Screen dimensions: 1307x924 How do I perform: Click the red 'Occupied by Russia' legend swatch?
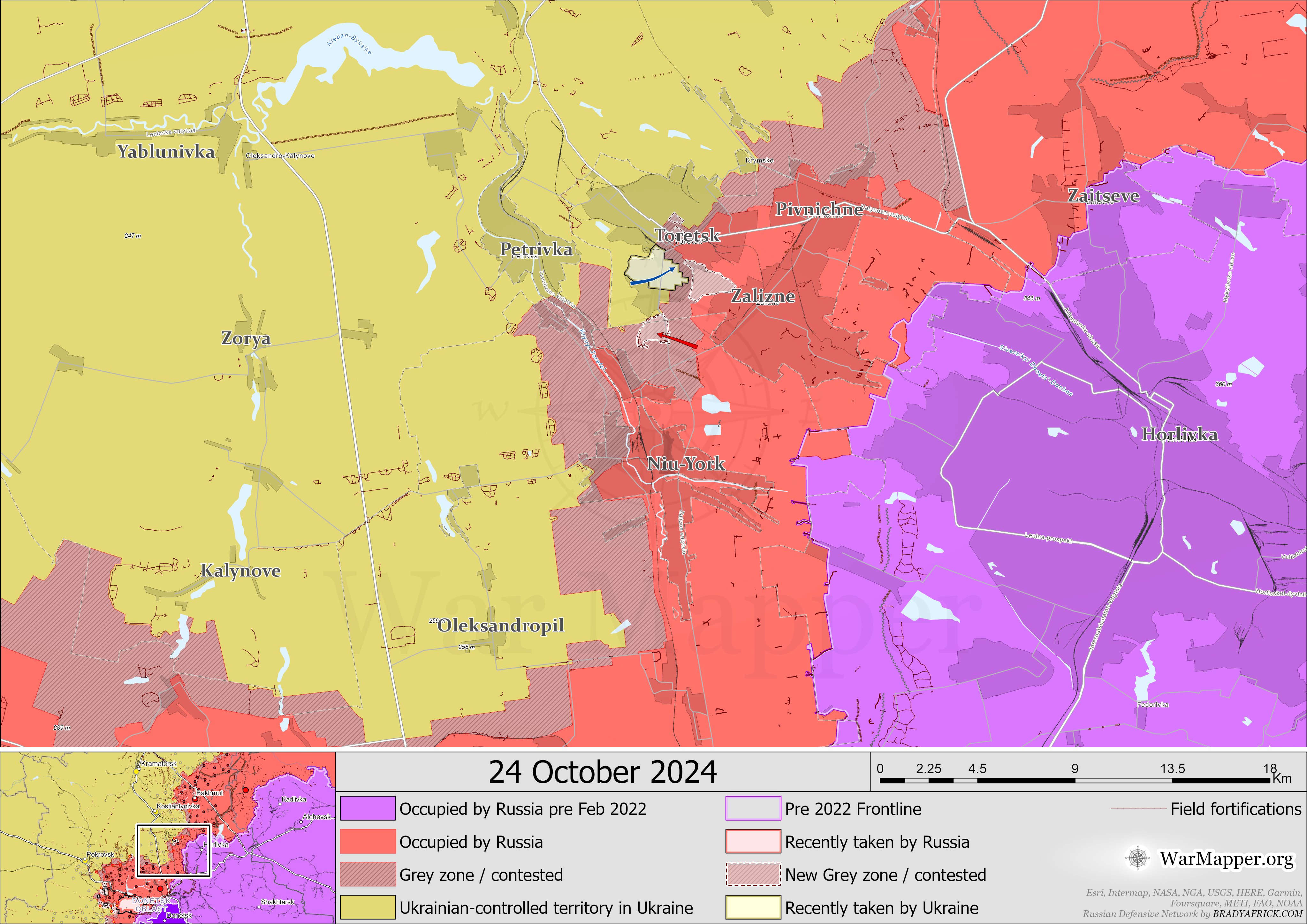click(x=368, y=841)
